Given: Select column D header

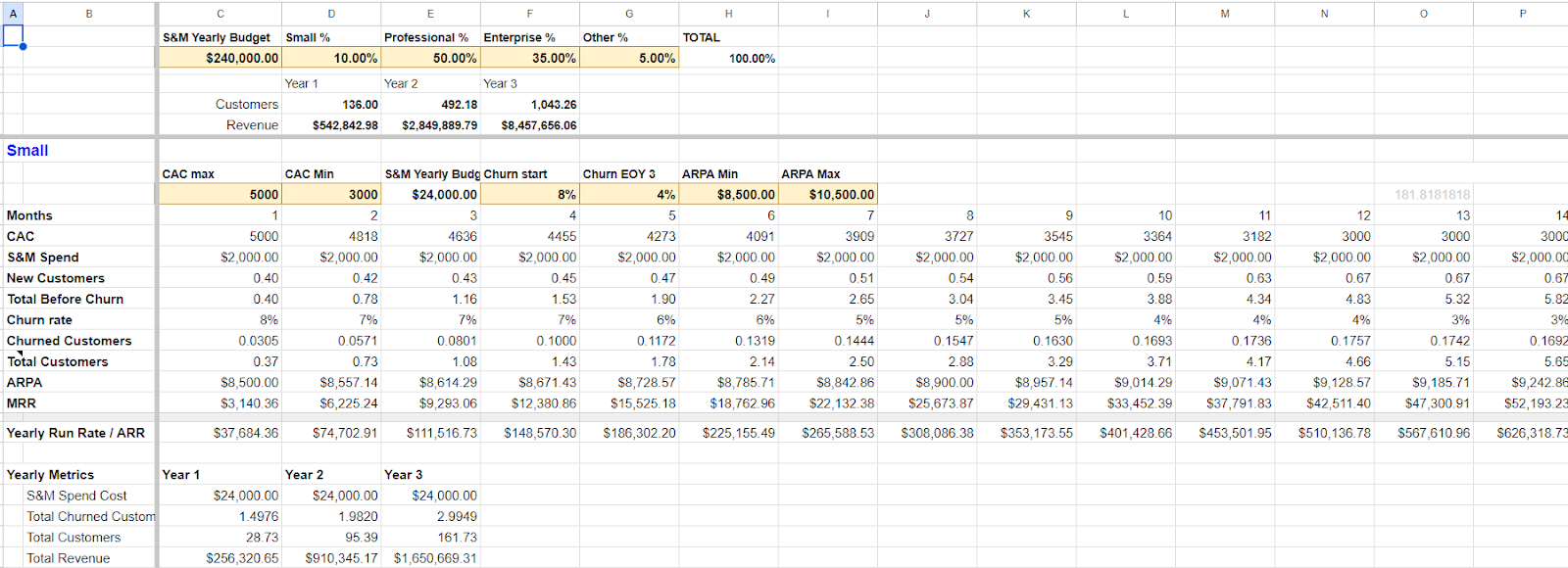Looking at the screenshot, I should [x=331, y=14].
